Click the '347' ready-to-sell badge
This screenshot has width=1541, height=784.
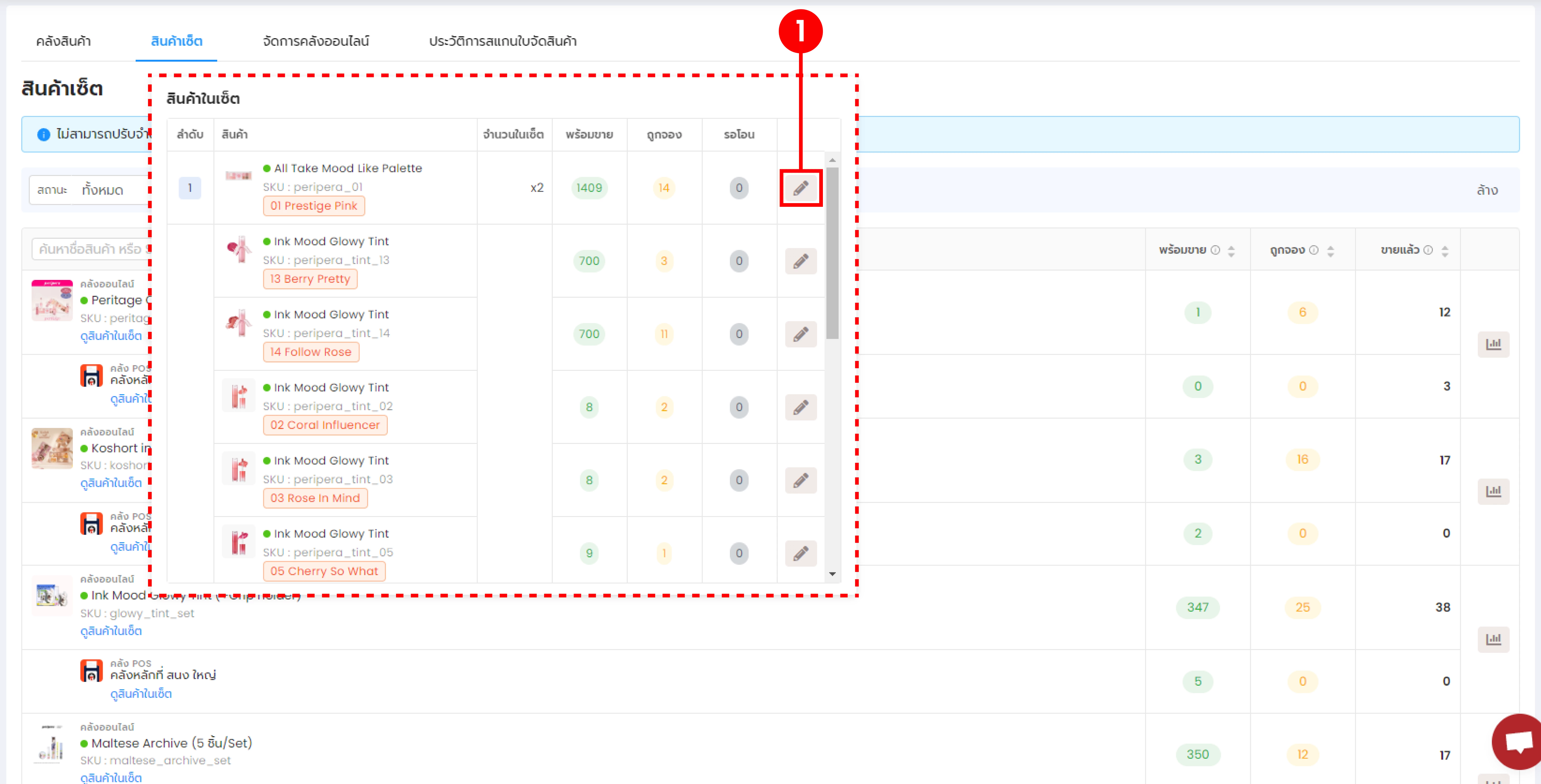pyautogui.click(x=1198, y=607)
